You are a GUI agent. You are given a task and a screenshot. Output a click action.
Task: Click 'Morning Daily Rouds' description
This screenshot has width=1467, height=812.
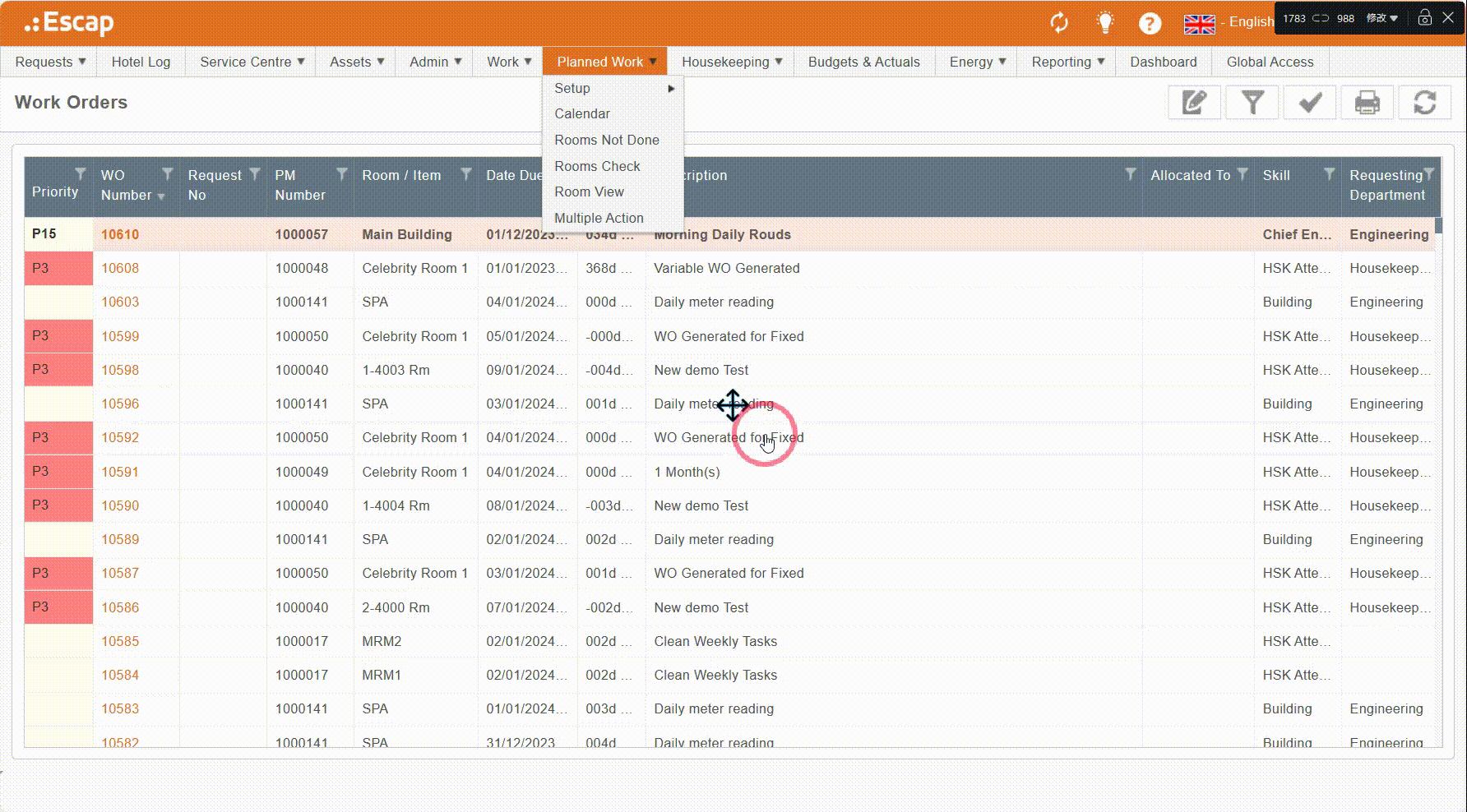point(722,234)
